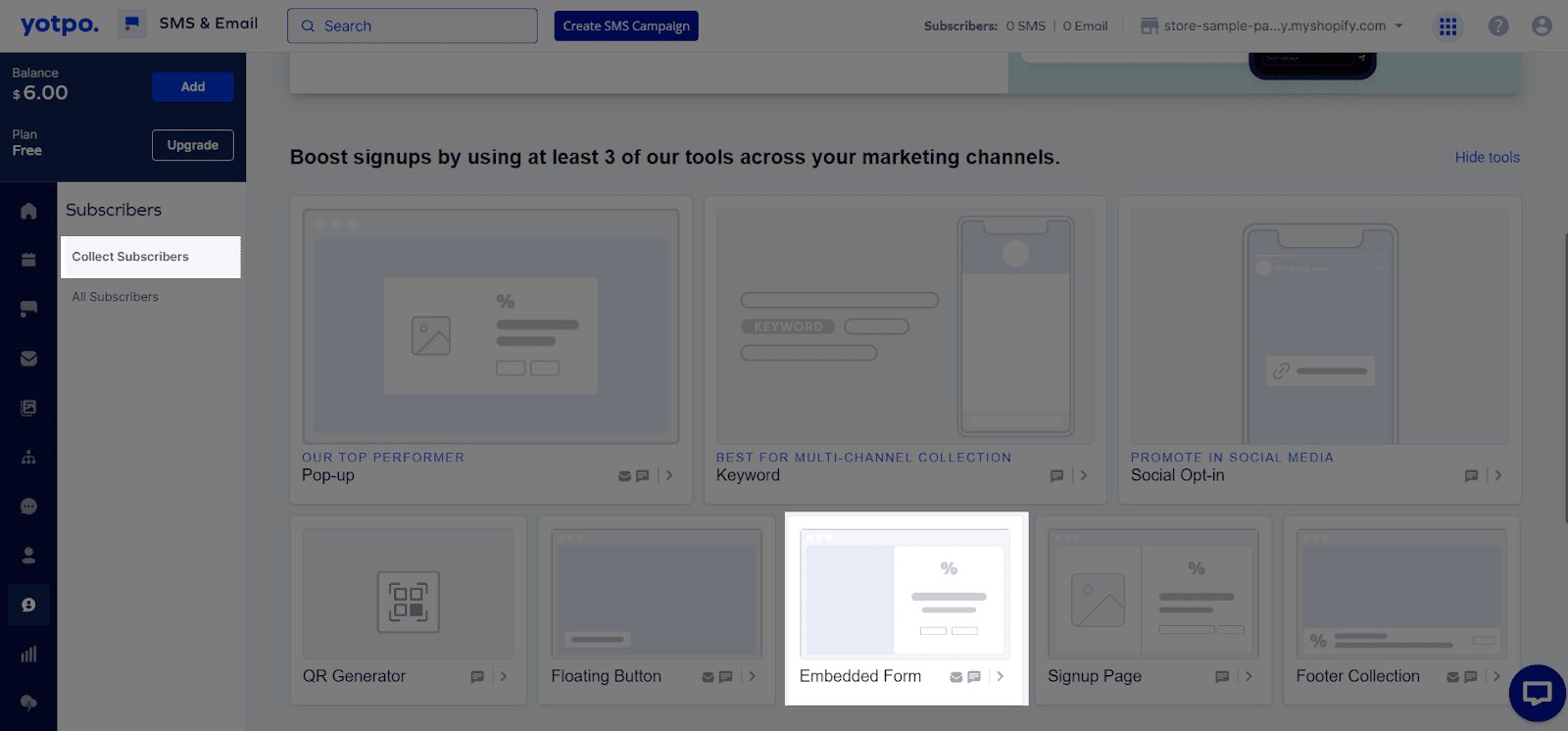Image resolution: width=1568 pixels, height=731 pixels.
Task: Click the Subscribers heading in the side panel
Action: [x=114, y=210]
